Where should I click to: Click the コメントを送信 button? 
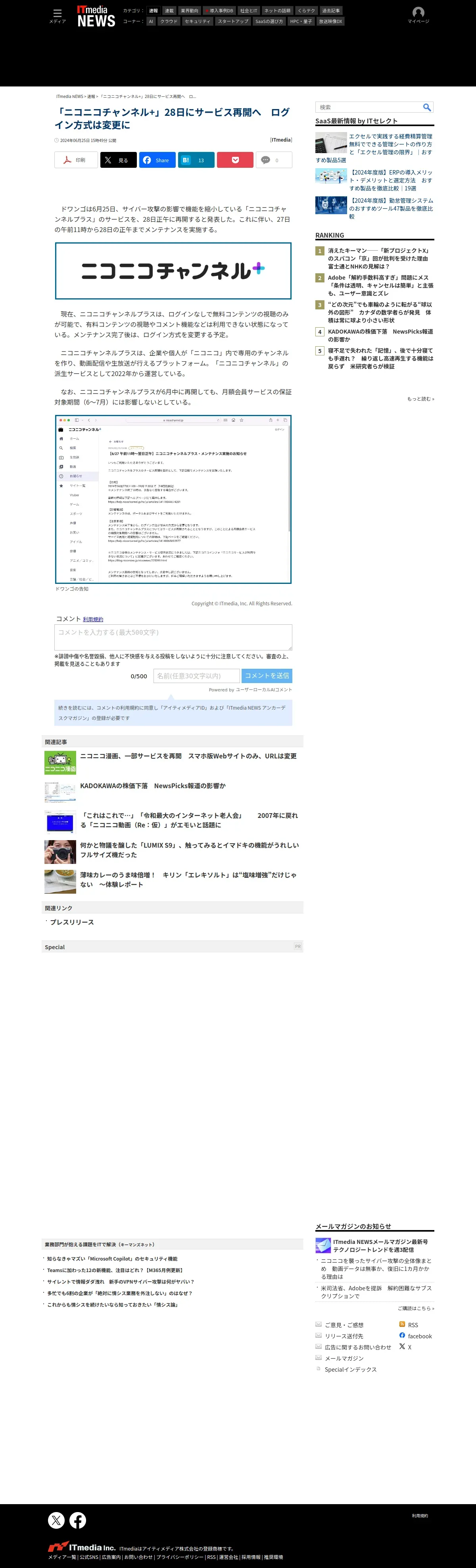pyautogui.click(x=267, y=676)
